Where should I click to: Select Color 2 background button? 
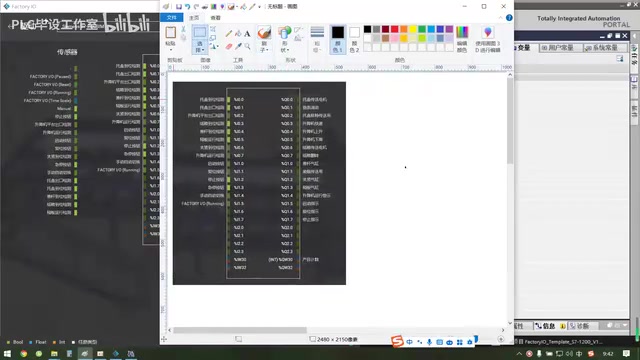[354, 39]
